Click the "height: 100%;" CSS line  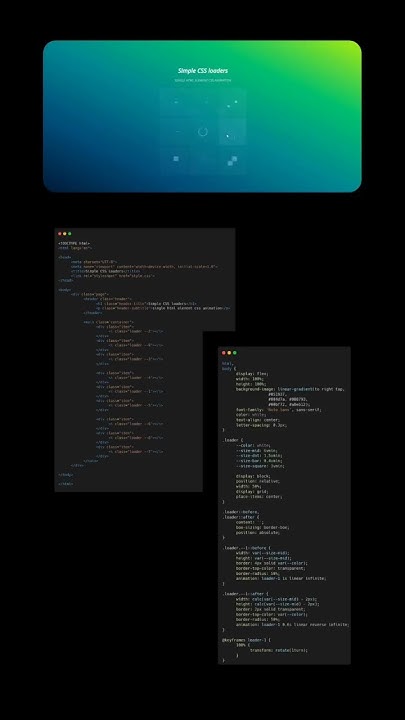point(252,384)
